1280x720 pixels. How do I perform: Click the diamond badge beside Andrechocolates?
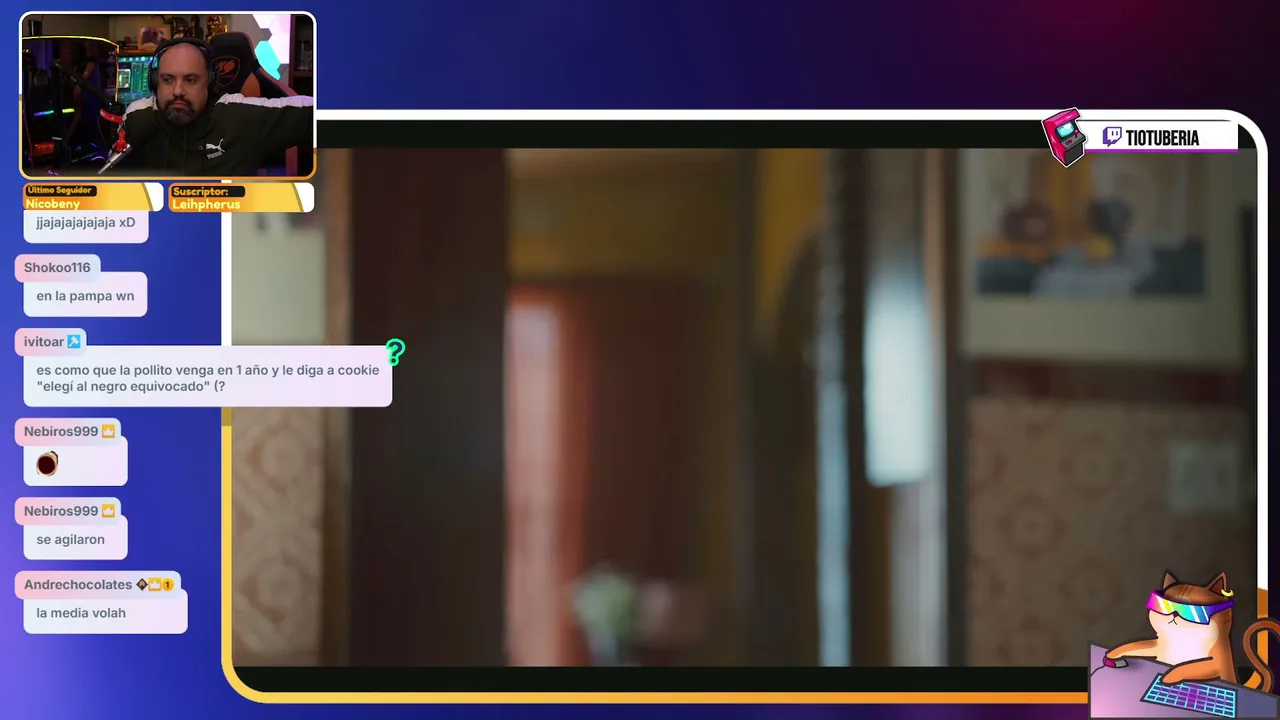(142, 584)
